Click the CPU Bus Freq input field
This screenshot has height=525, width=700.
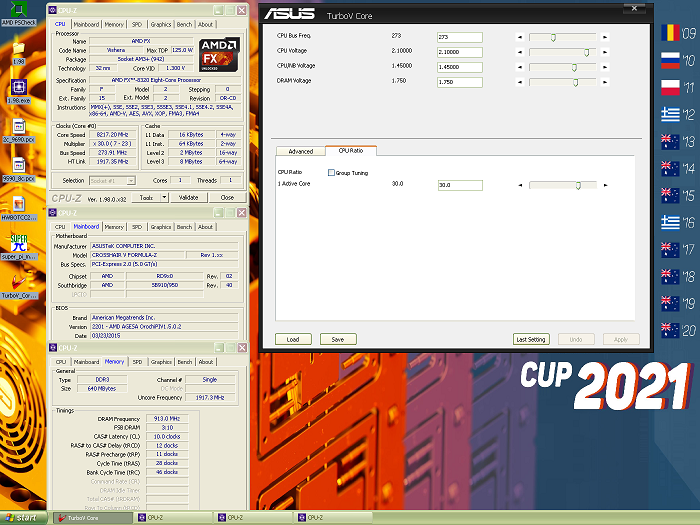pos(460,37)
